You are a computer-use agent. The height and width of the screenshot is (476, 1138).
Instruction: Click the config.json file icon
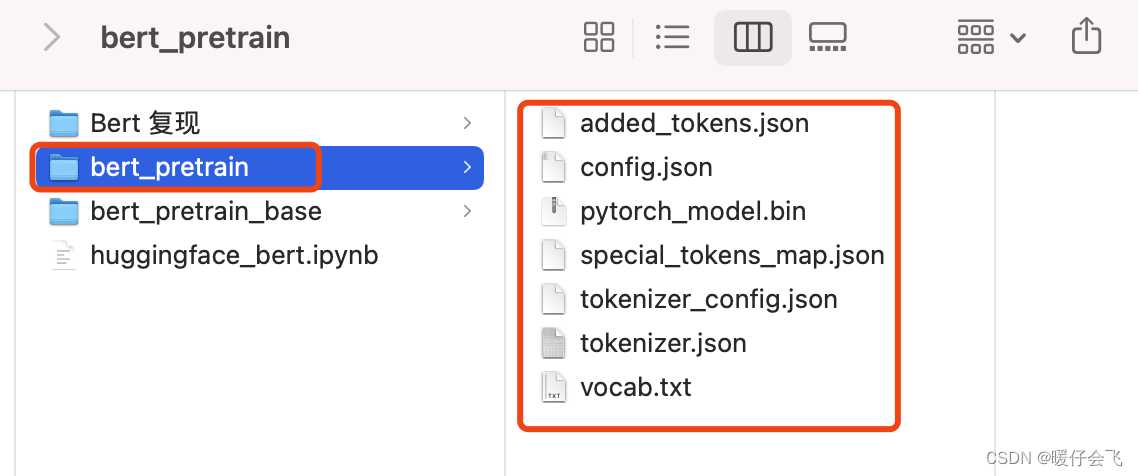coord(553,167)
